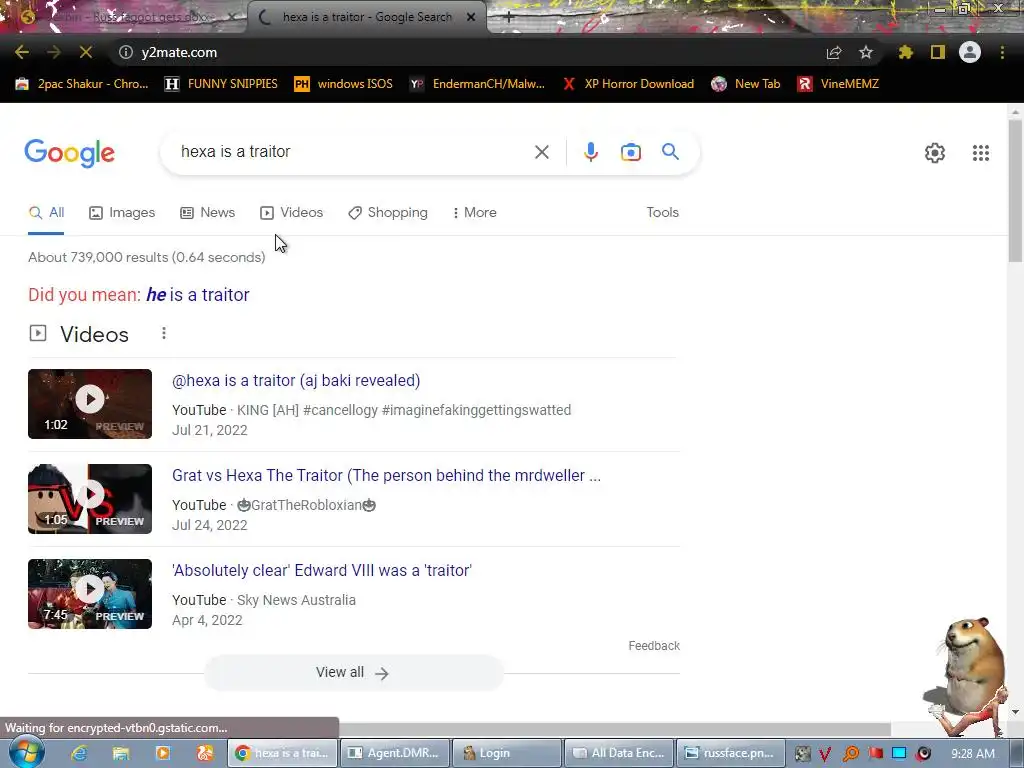Open the VineMEMZ bookmark
1024x768 pixels.
tap(839, 84)
